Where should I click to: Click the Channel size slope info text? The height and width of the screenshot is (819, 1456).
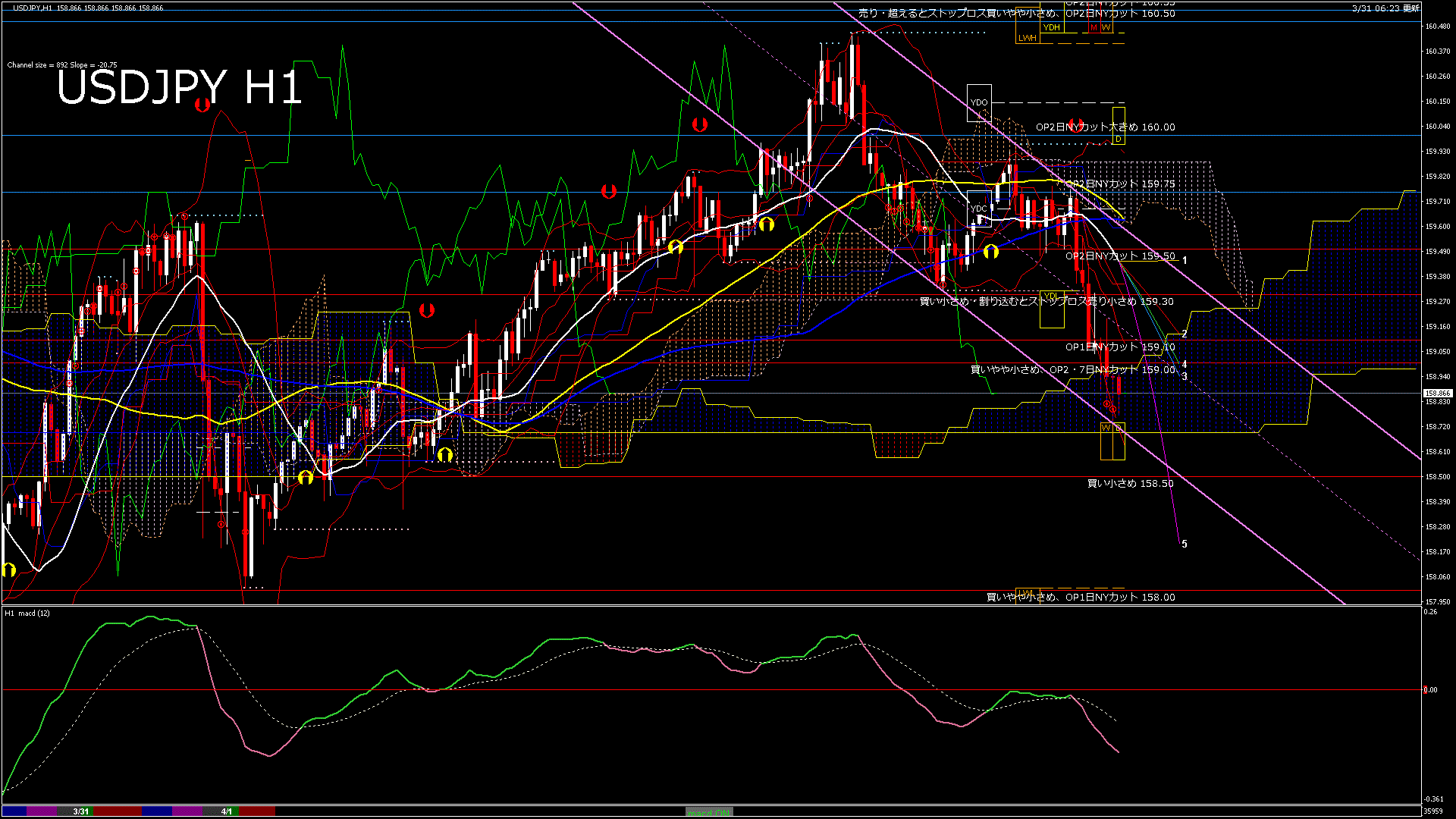click(62, 65)
